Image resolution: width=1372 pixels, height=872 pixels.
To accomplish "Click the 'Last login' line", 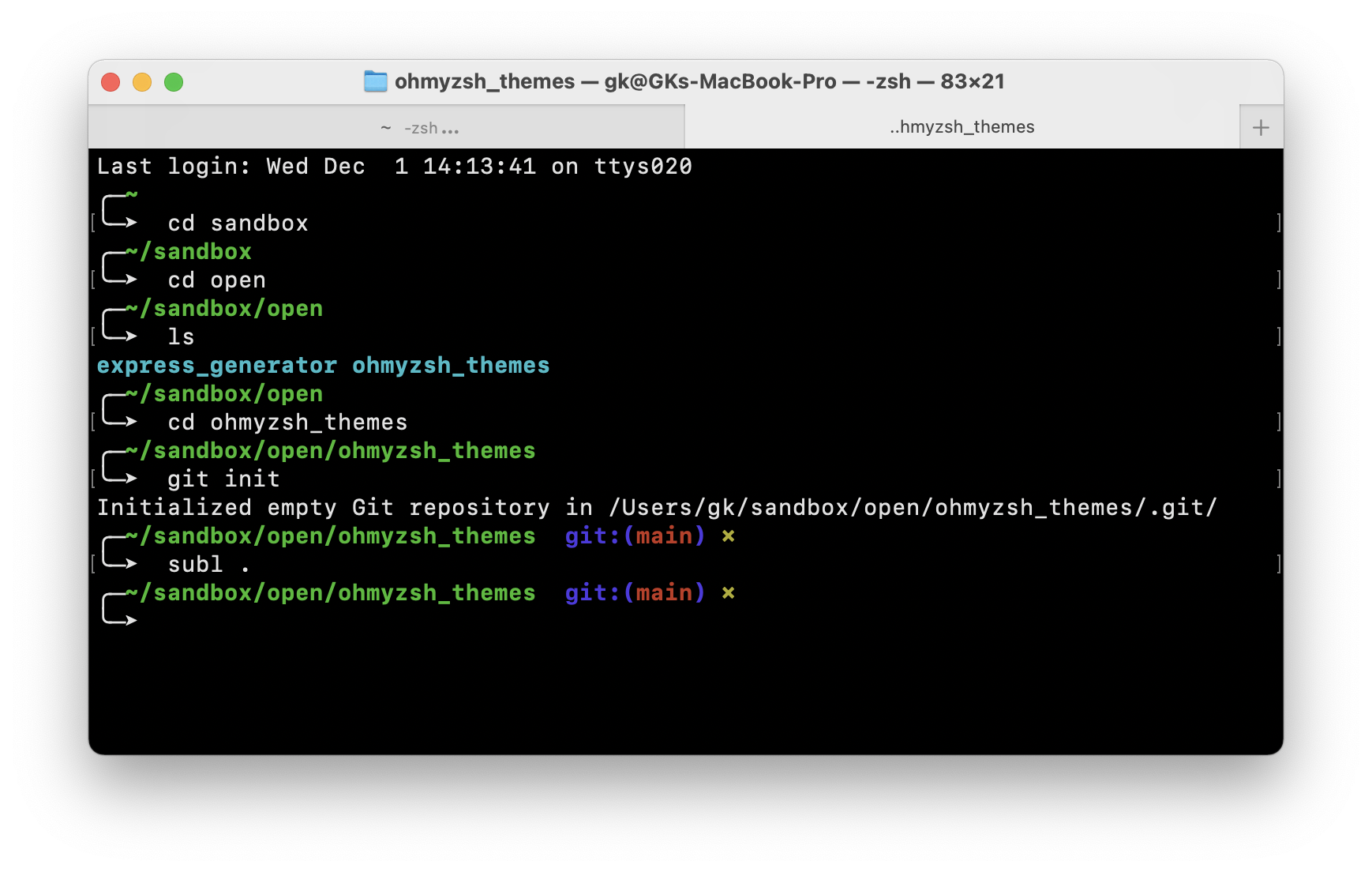I will [395, 167].
